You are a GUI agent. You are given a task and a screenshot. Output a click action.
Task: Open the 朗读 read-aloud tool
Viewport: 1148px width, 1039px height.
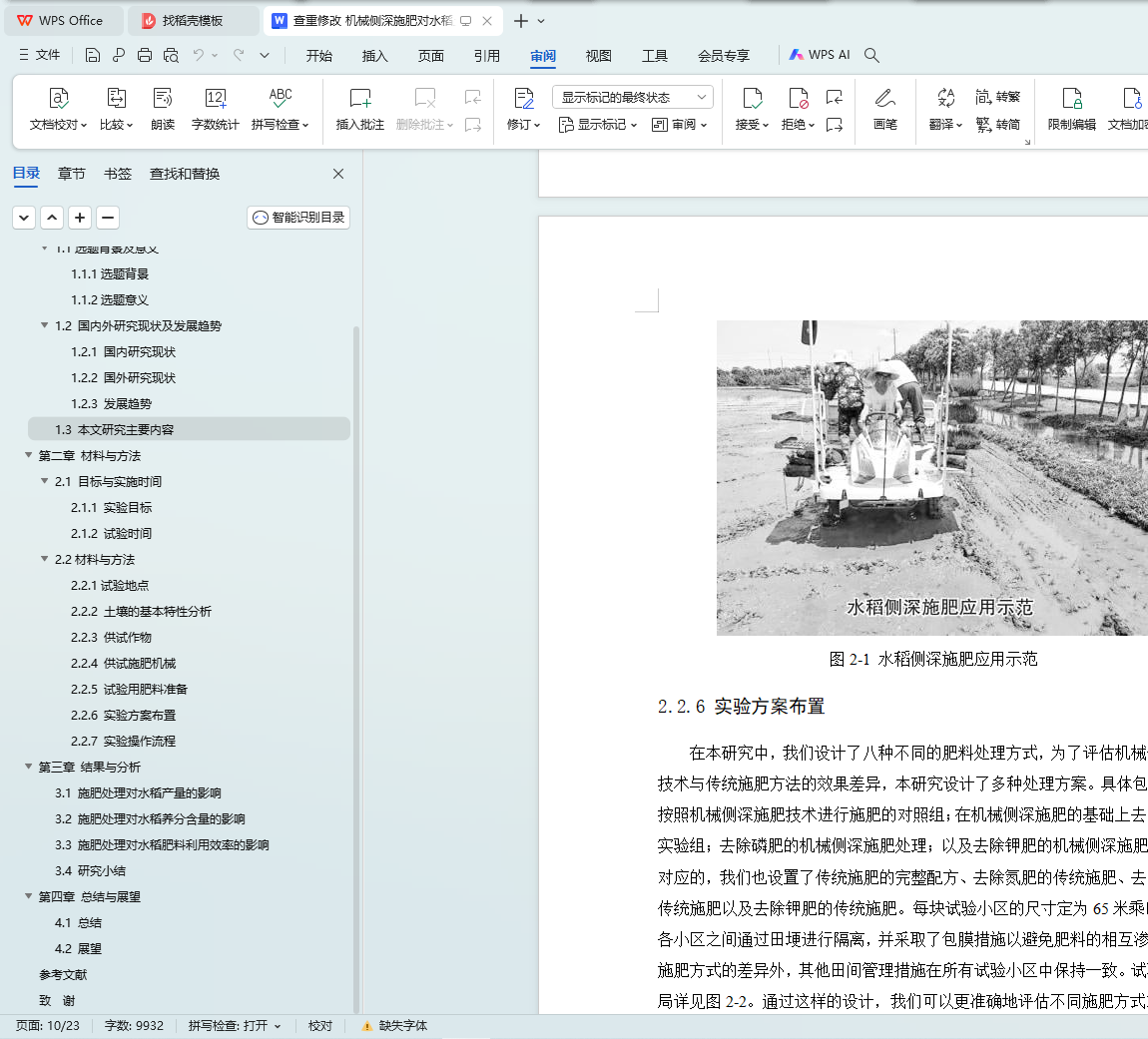[163, 99]
